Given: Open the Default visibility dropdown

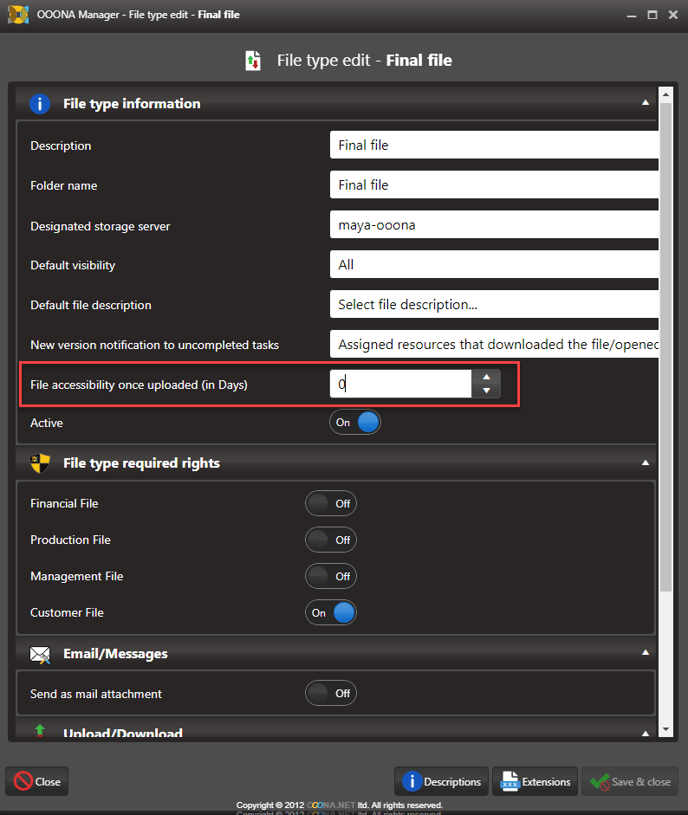Looking at the screenshot, I should tap(494, 265).
